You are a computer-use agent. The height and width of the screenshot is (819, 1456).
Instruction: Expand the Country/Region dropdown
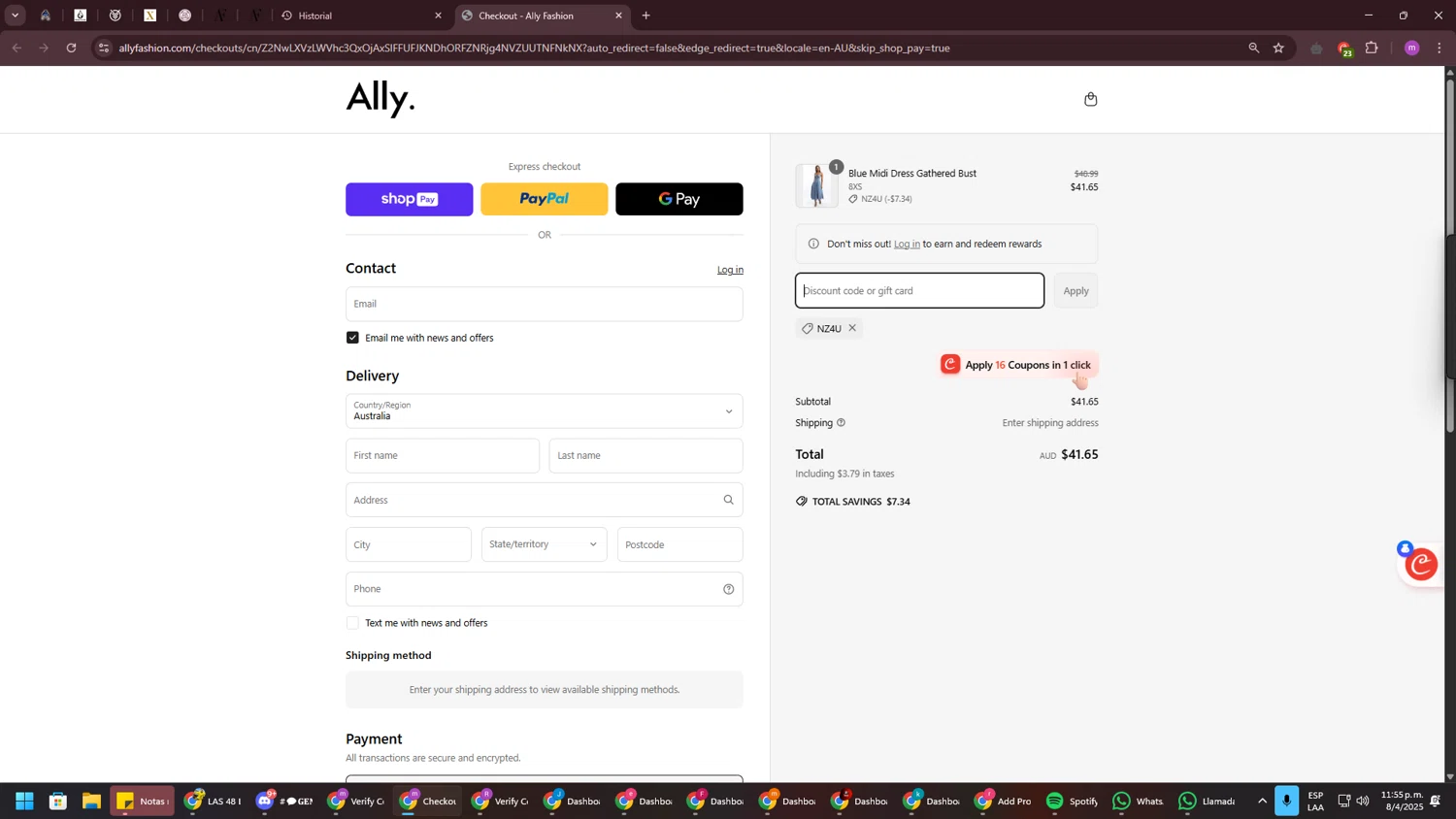[x=544, y=411]
